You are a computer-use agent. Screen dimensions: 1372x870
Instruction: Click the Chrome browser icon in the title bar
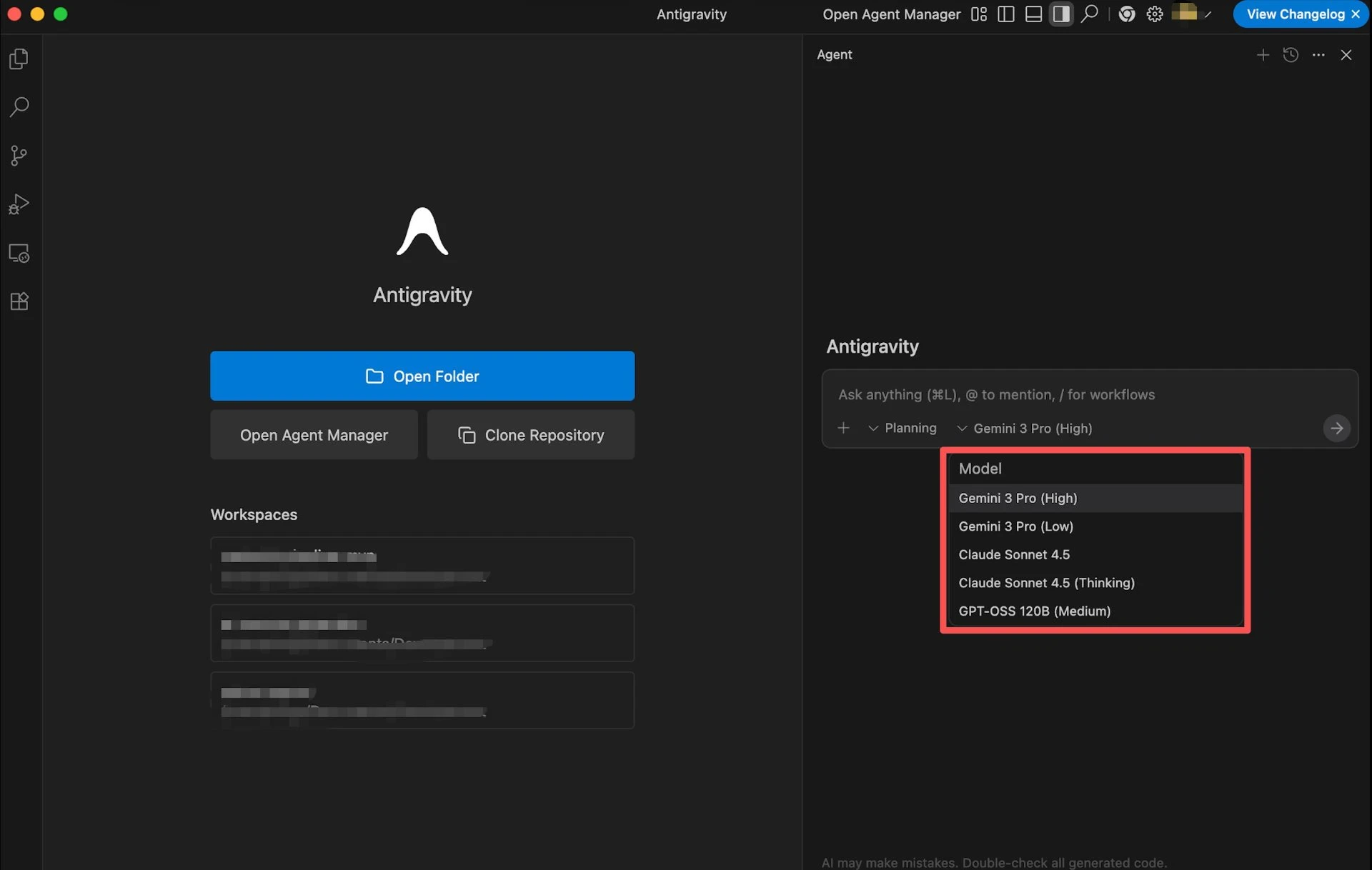pos(1126,14)
